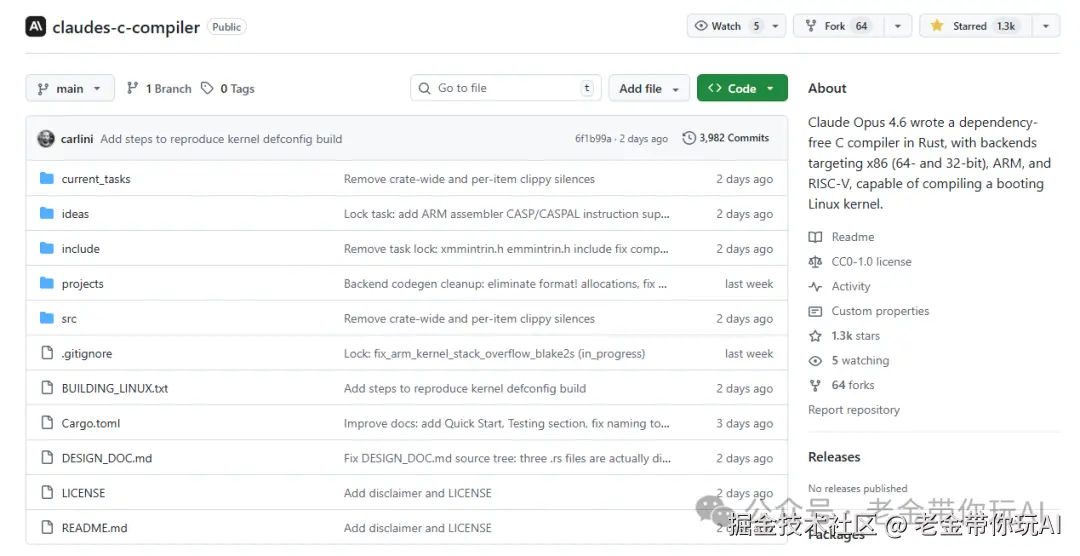Open the BUILDING_LINUX.txt file name

[115, 388]
